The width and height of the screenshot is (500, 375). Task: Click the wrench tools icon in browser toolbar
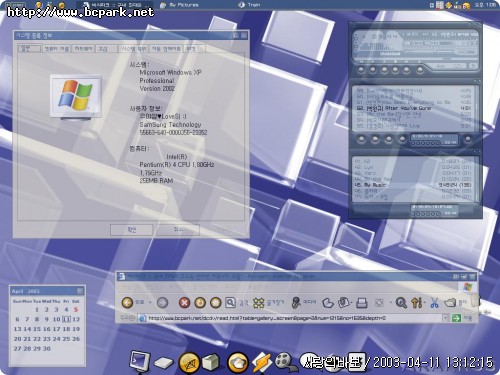pyautogui.click(x=416, y=303)
